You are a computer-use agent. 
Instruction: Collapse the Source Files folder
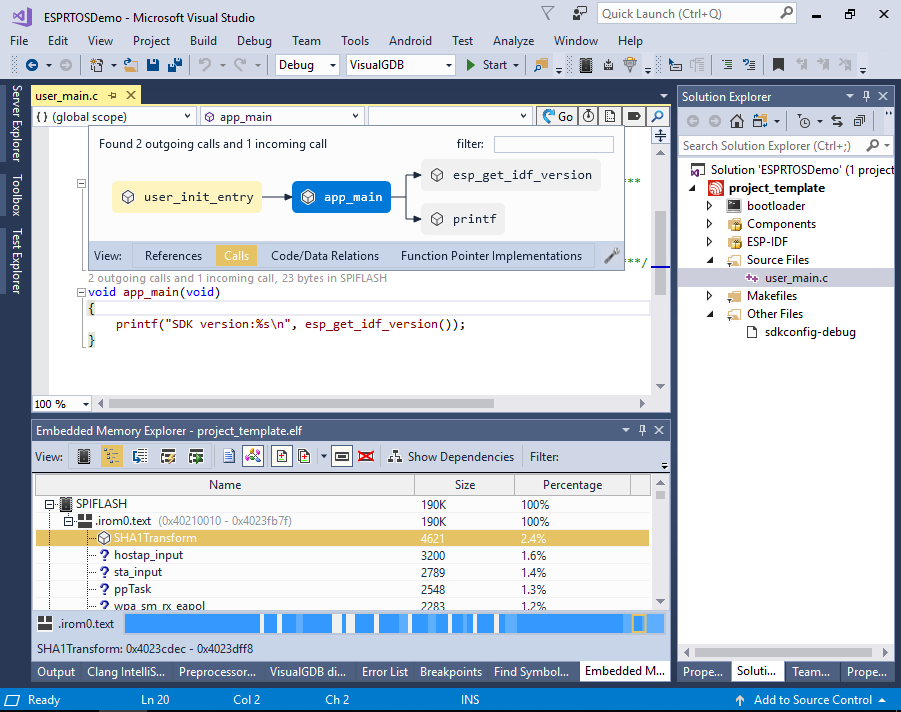710,260
